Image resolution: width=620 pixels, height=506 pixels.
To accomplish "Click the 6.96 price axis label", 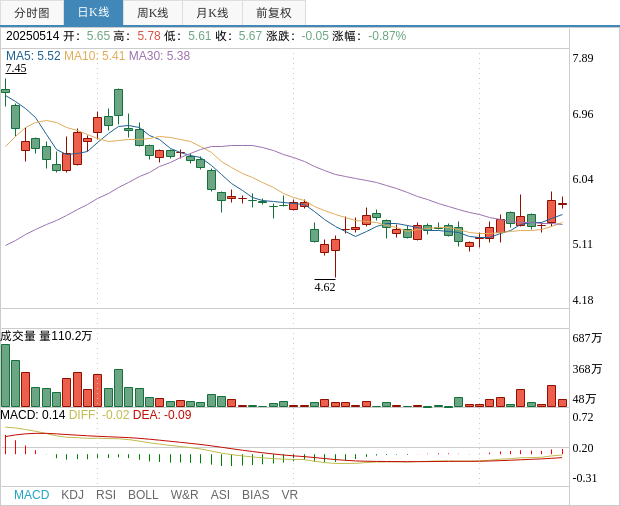I will (x=583, y=114).
